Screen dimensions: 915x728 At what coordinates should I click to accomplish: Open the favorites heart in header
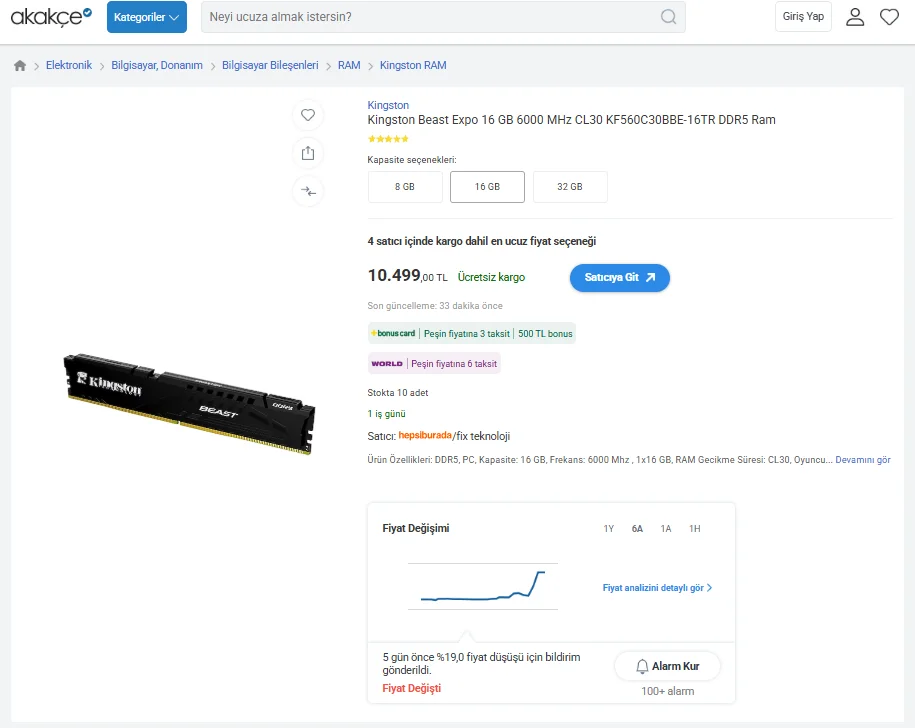[889, 17]
